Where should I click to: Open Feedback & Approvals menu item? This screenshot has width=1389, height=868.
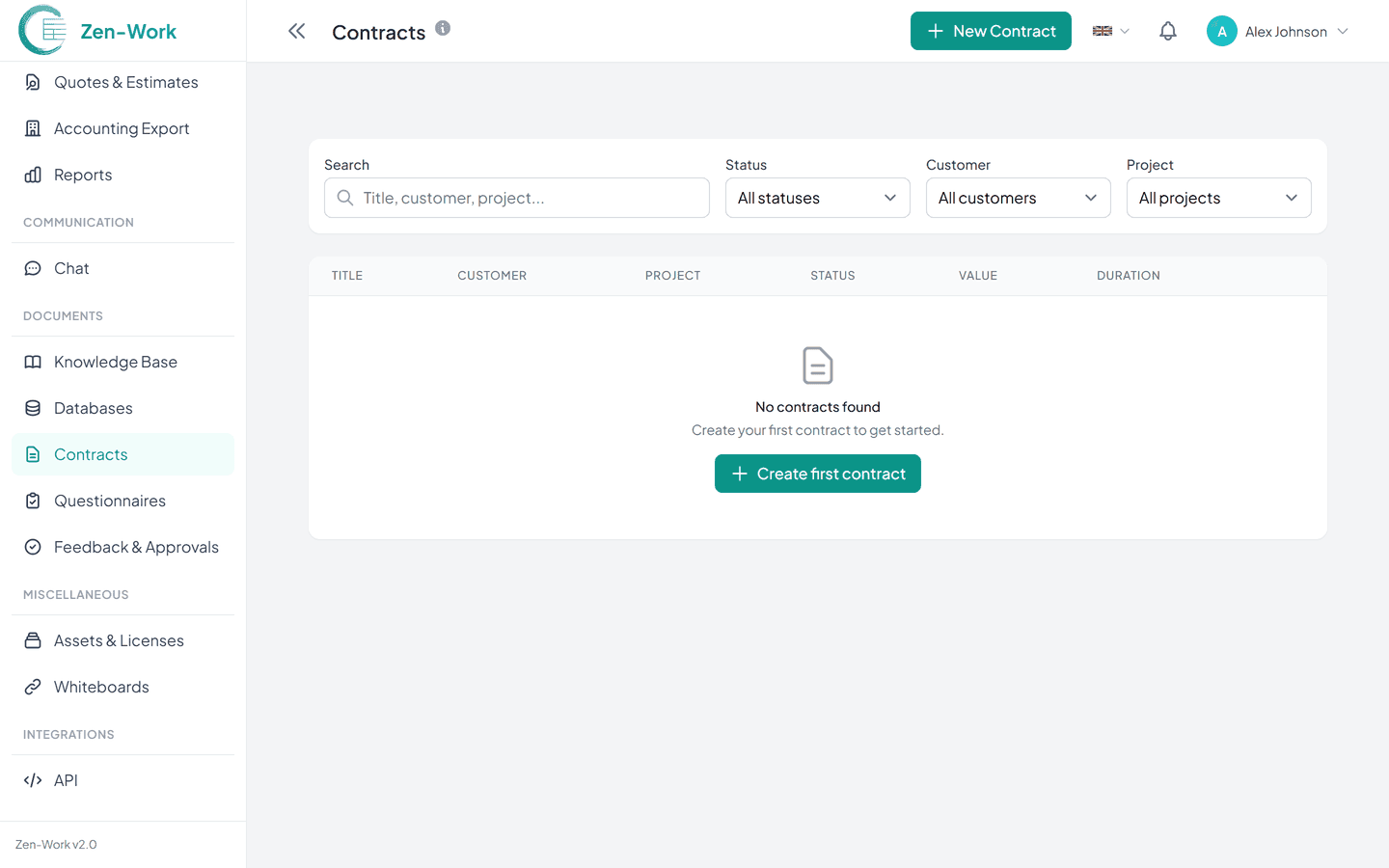136,547
